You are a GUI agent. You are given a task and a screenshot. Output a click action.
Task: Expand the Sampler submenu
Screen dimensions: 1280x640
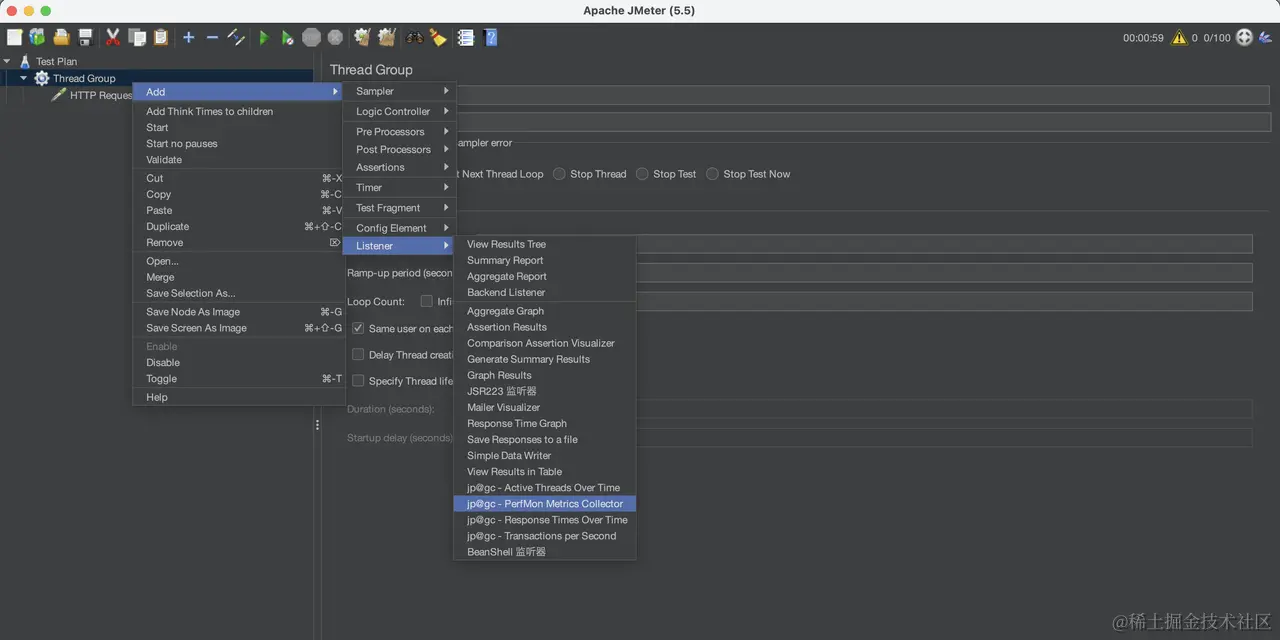click(x=400, y=91)
